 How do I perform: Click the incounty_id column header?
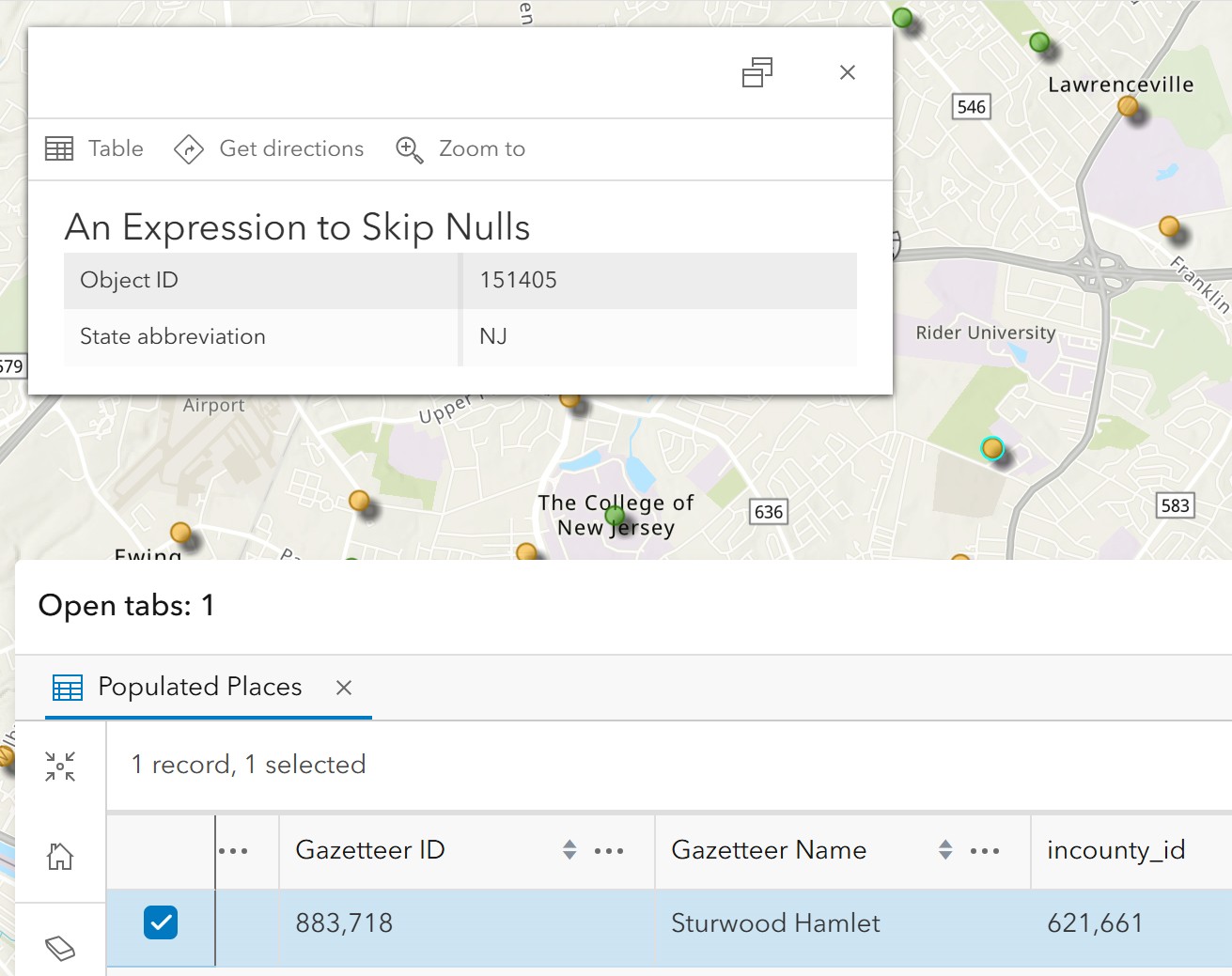[x=1116, y=850]
